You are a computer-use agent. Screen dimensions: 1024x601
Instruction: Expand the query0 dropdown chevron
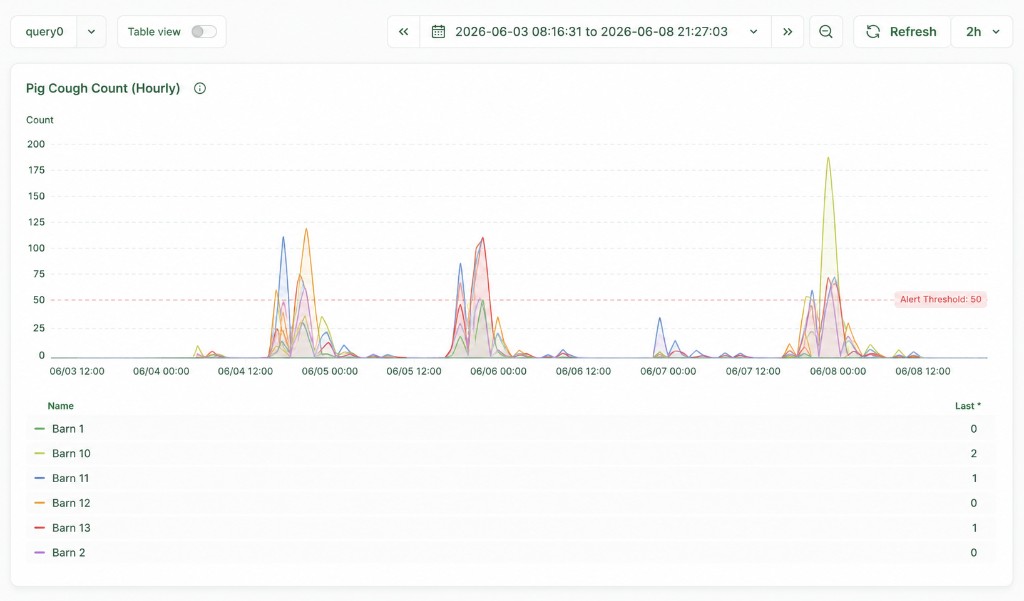[x=91, y=31]
